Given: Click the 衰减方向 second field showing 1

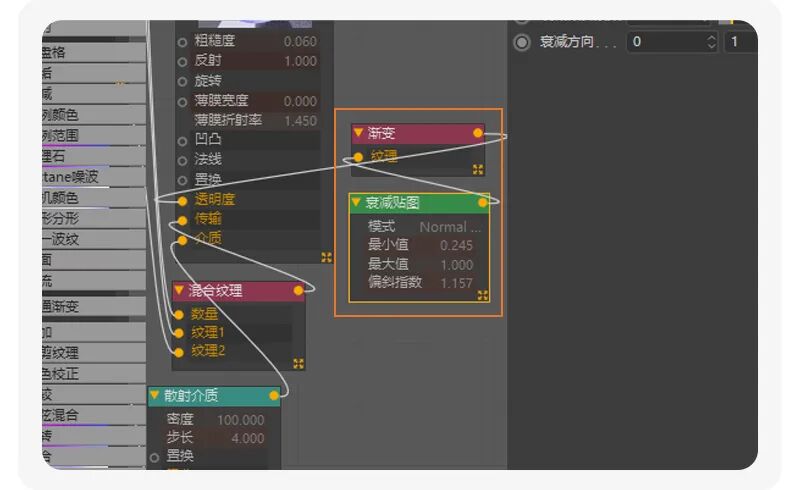Looking at the screenshot, I should tap(740, 41).
